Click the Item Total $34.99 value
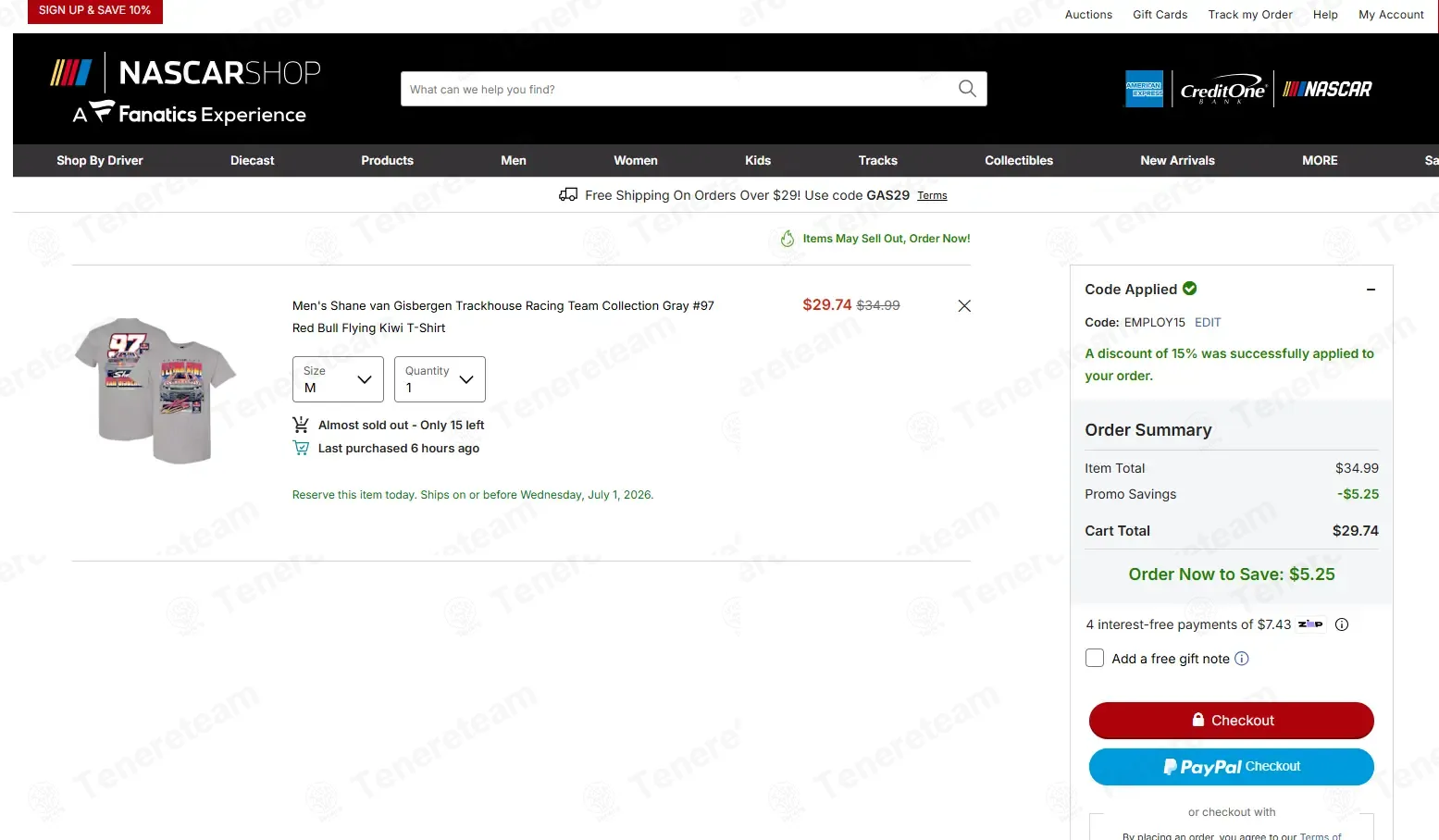The height and width of the screenshot is (840, 1439). (x=1357, y=468)
